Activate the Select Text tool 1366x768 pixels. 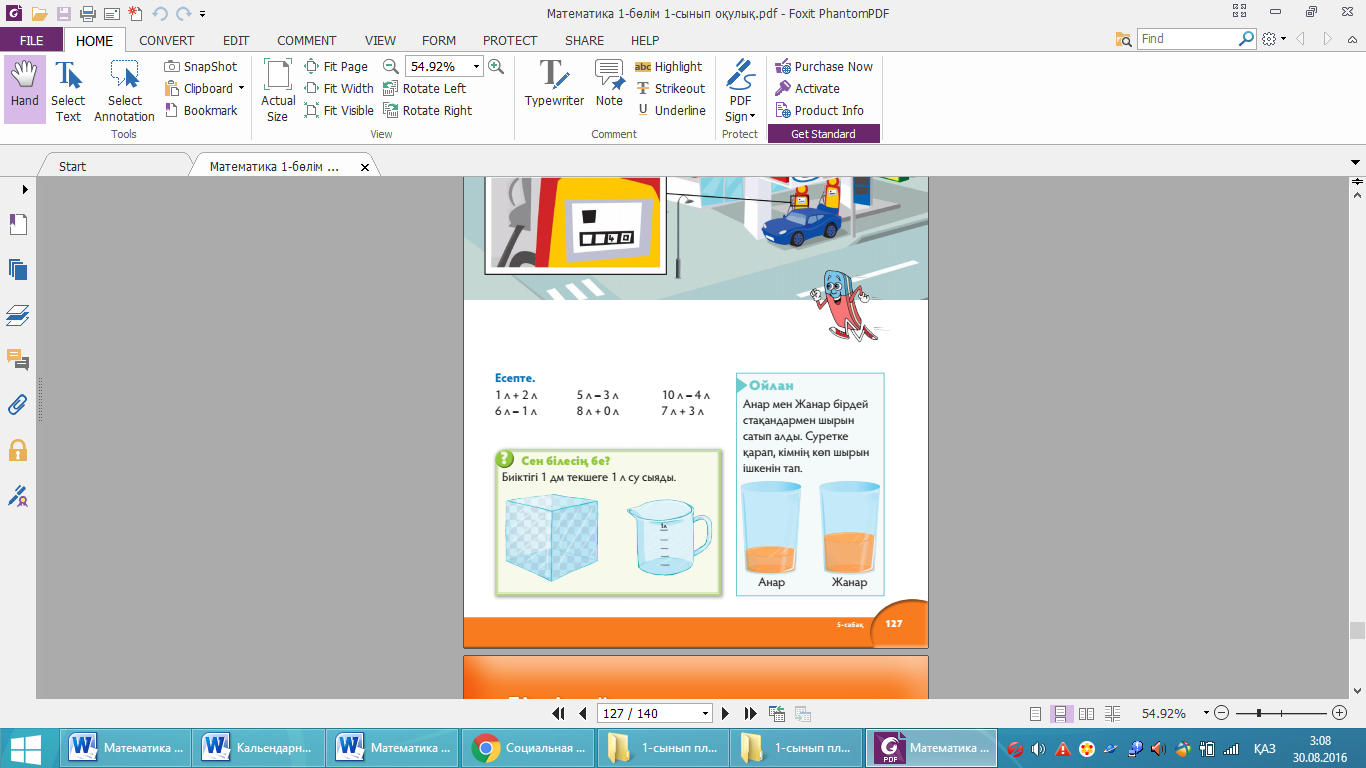(68, 90)
